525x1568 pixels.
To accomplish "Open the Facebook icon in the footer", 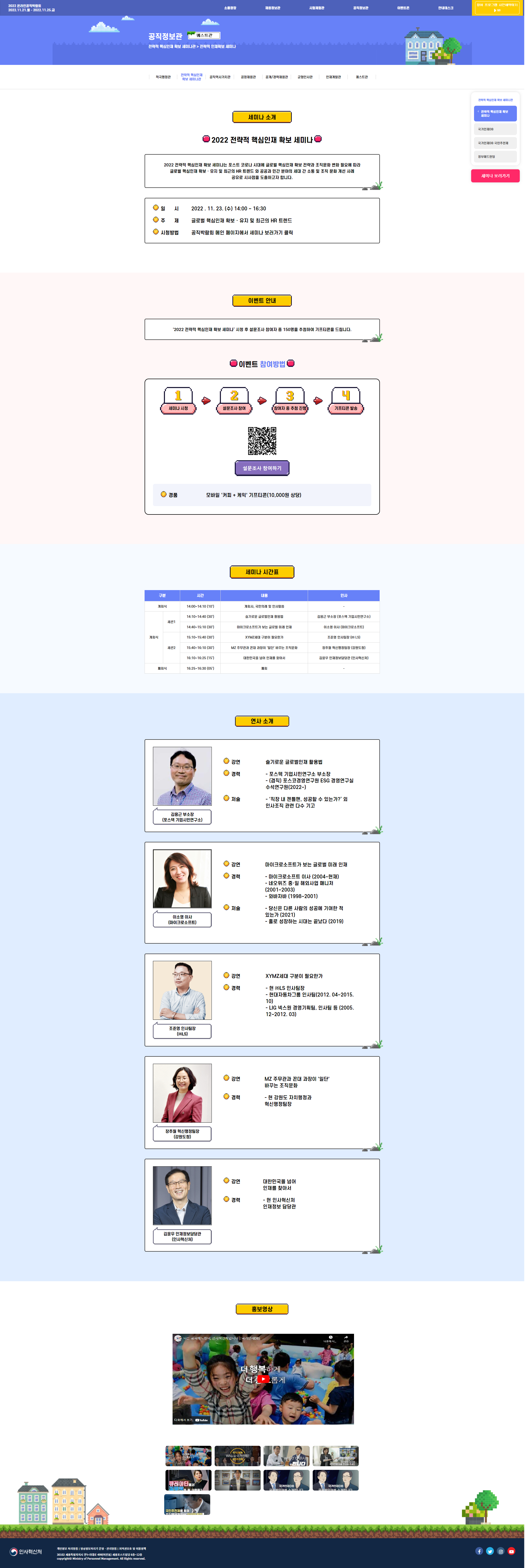I will 479,1551.
